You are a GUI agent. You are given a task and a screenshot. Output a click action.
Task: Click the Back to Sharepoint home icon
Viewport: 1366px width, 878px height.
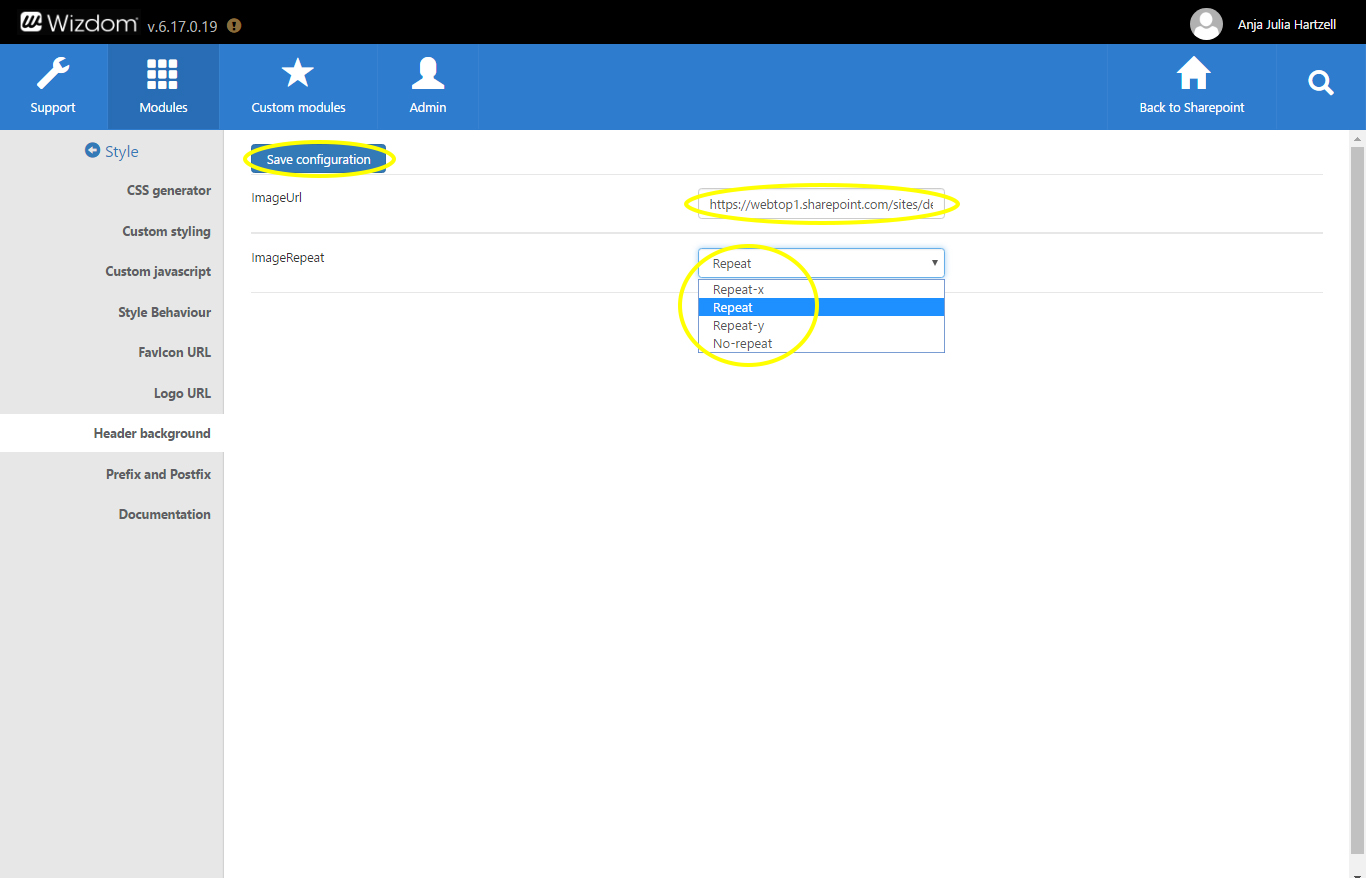pos(1192,75)
